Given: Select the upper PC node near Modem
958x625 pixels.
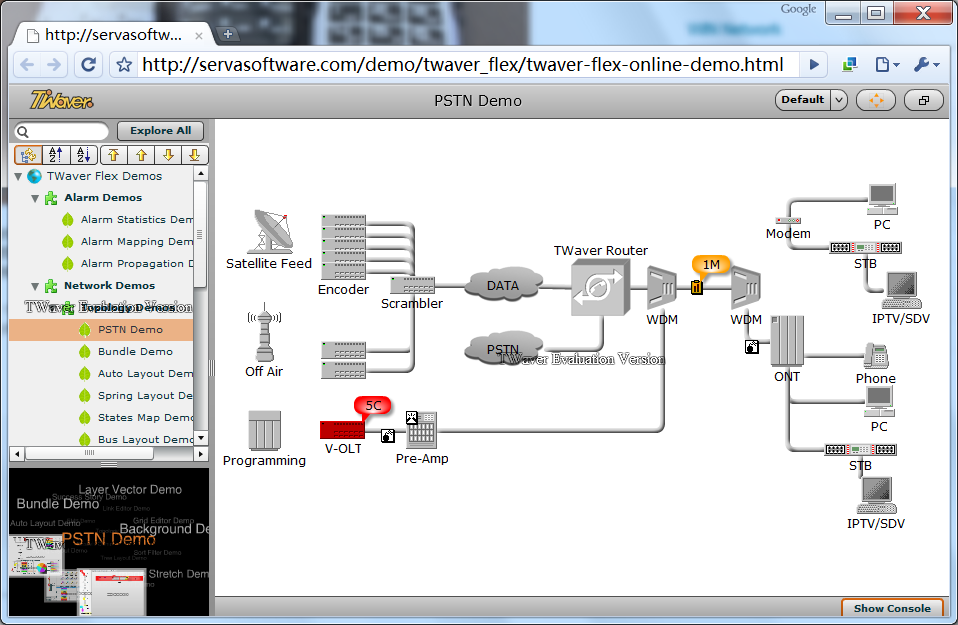Looking at the screenshot, I should (883, 199).
